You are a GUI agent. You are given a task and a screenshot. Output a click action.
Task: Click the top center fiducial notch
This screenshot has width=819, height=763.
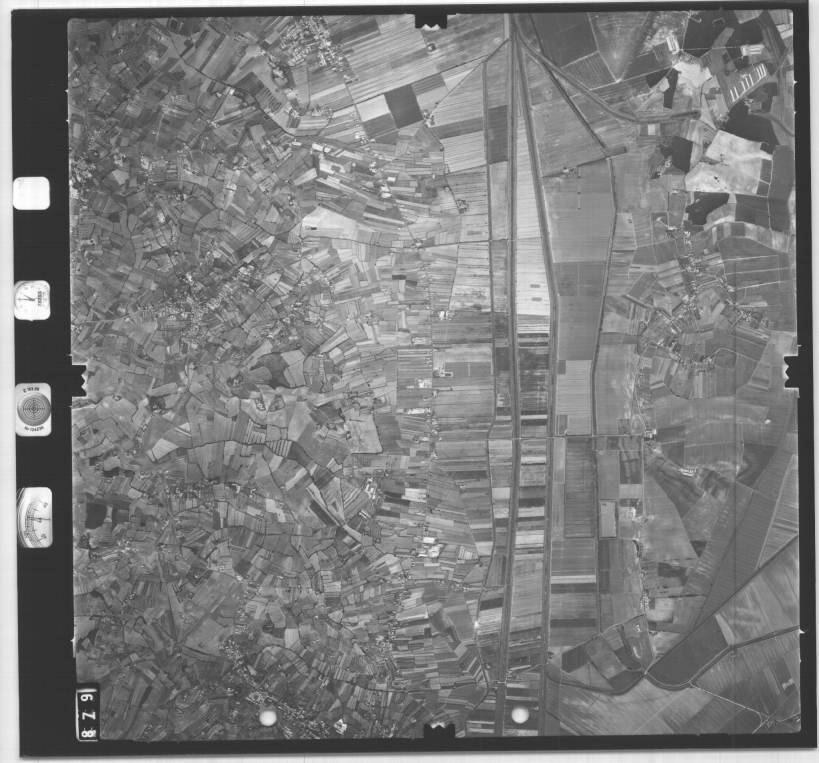(x=430, y=19)
